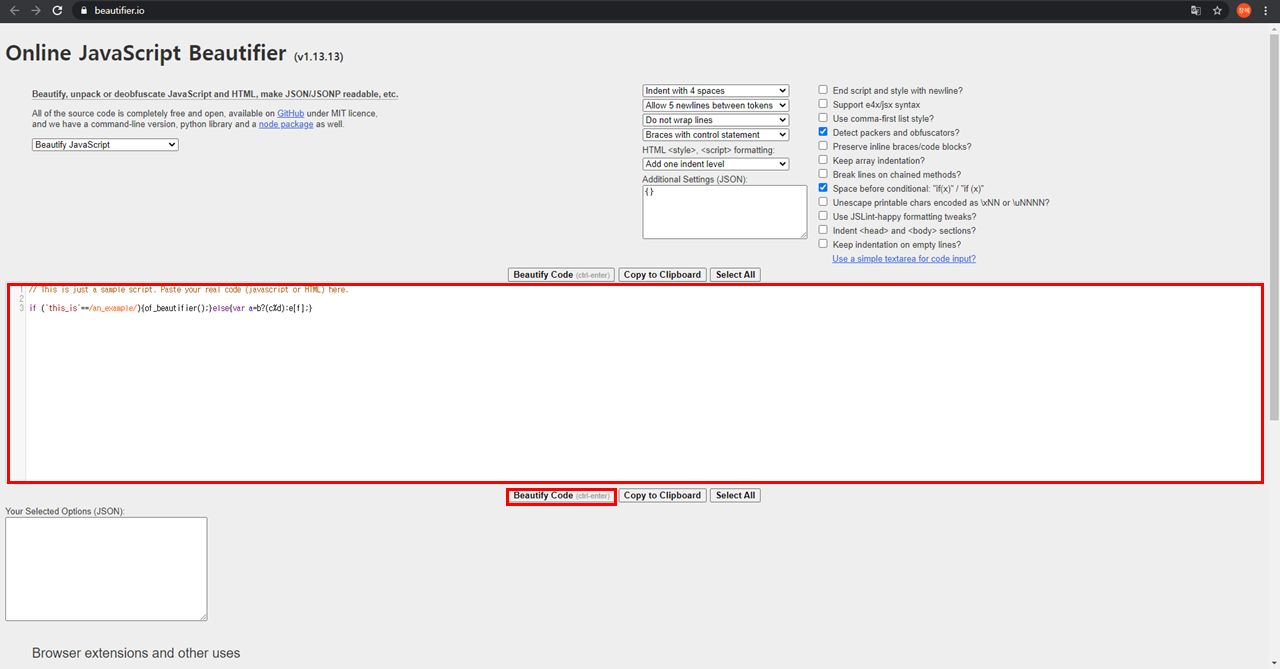The height and width of the screenshot is (669, 1280).
Task: Click top Beautify Code button
Action: 561,275
